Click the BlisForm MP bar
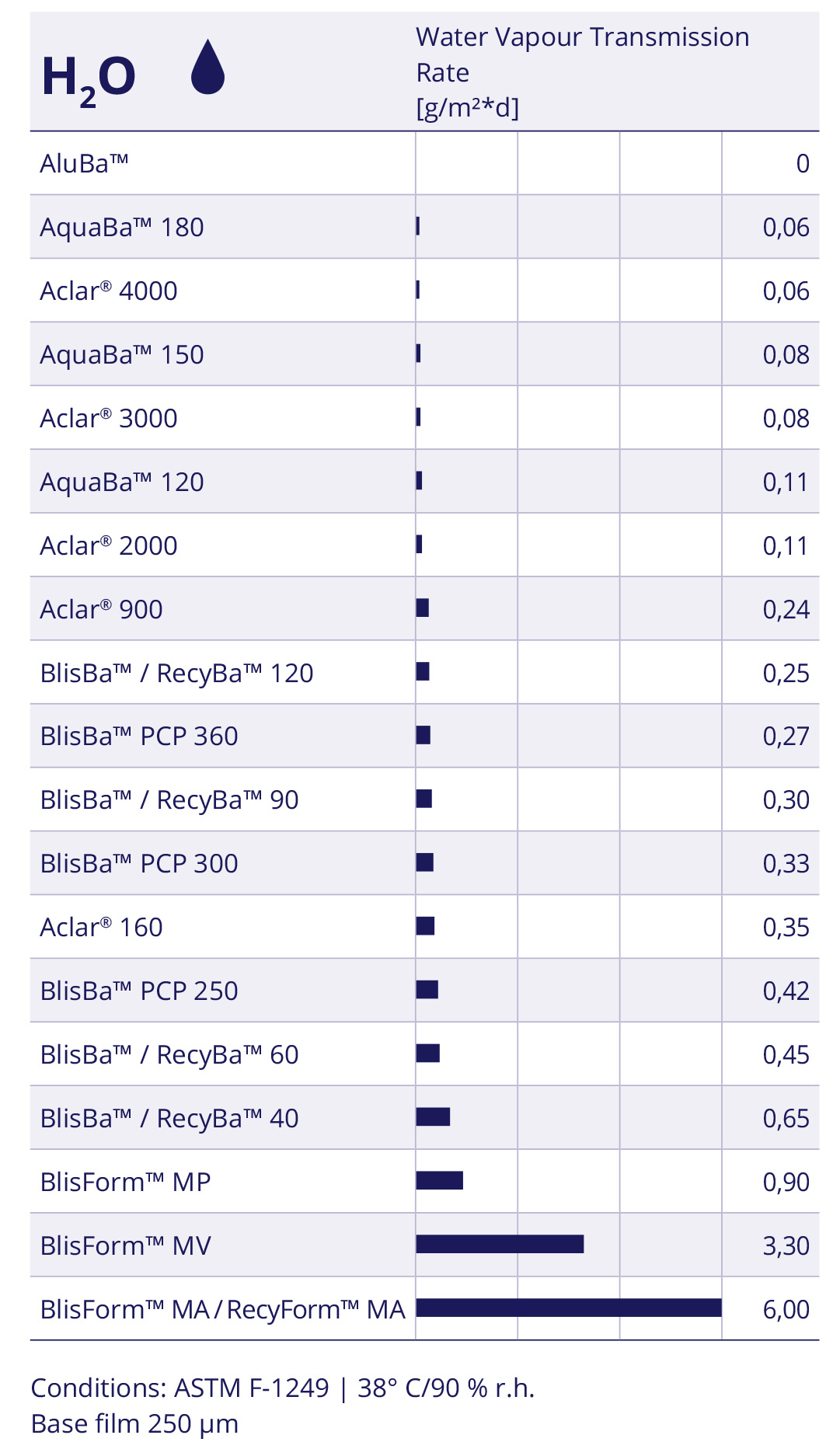 [440, 1180]
